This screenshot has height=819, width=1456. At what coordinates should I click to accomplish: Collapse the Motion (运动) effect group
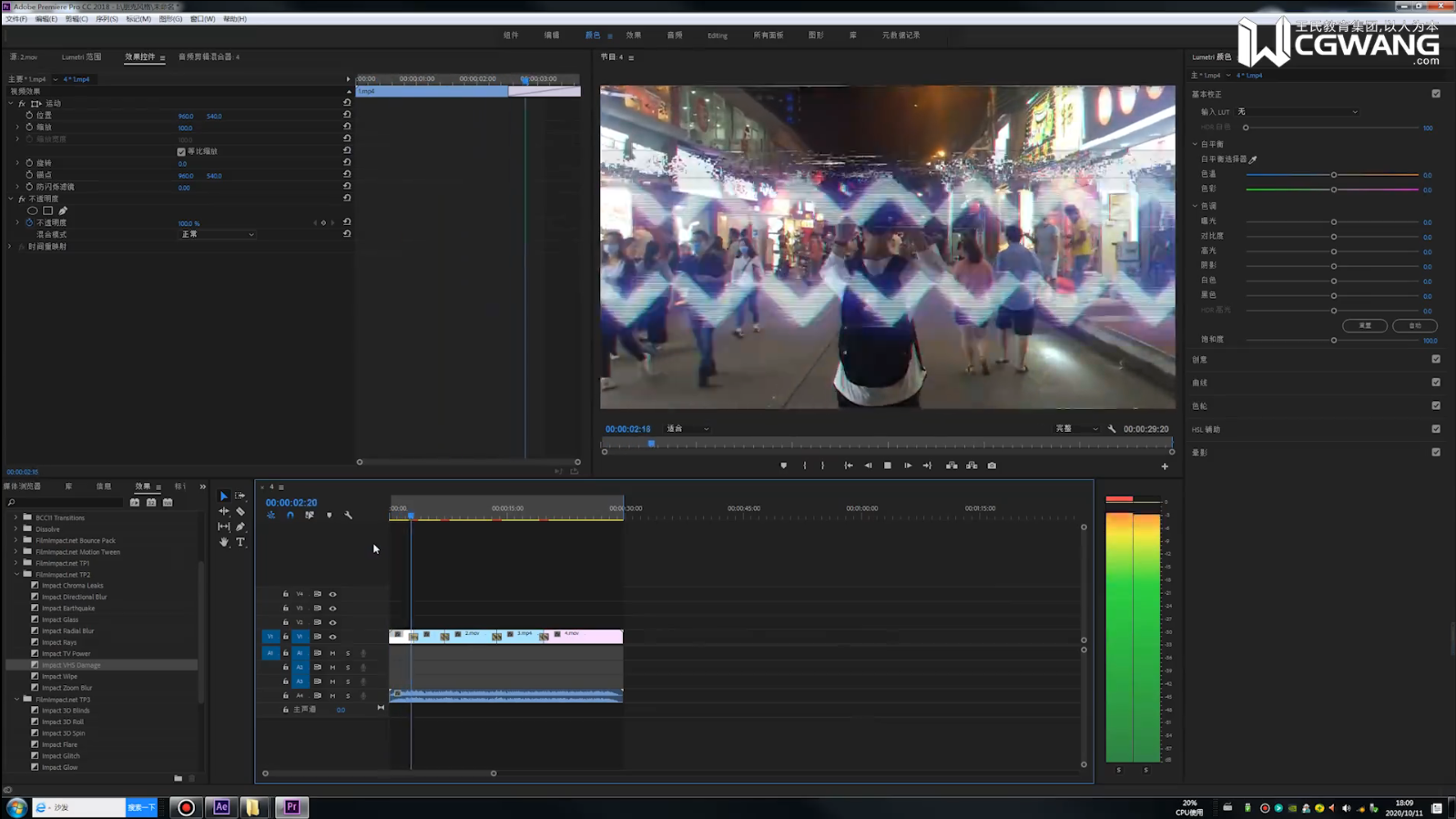(x=11, y=104)
